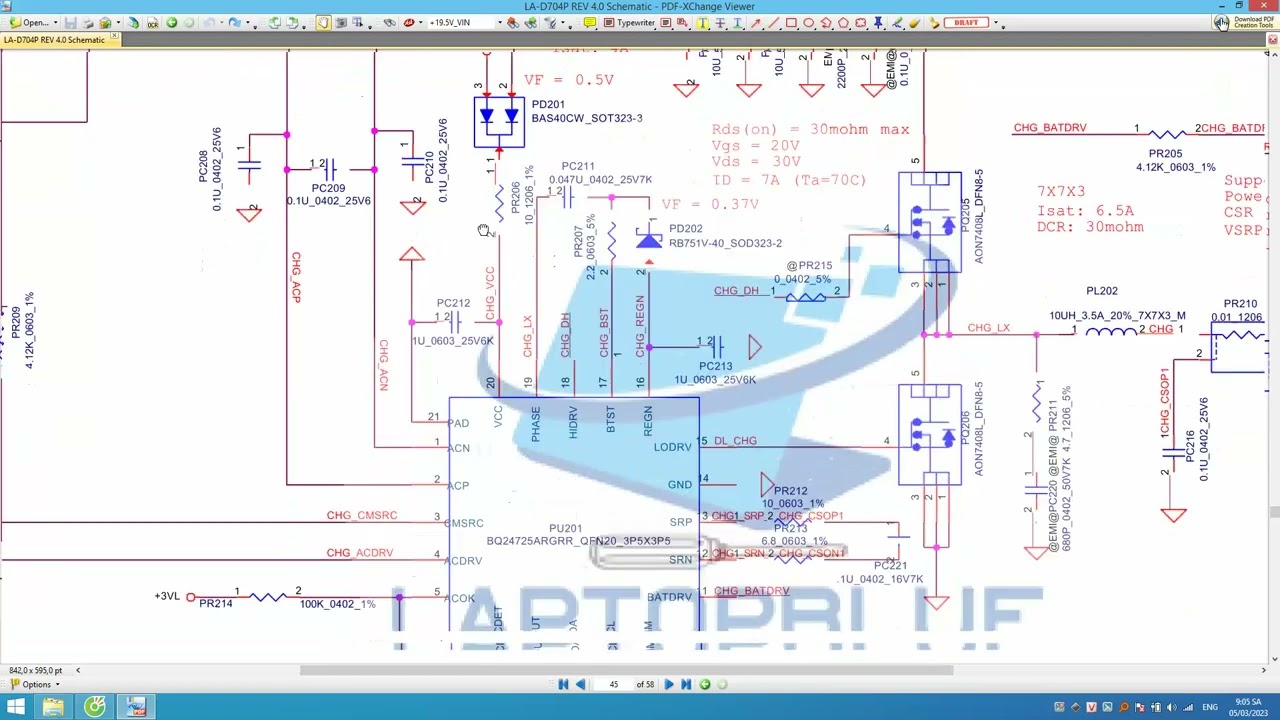Click the horizontal scrollbar right arrow

pos(1263,670)
